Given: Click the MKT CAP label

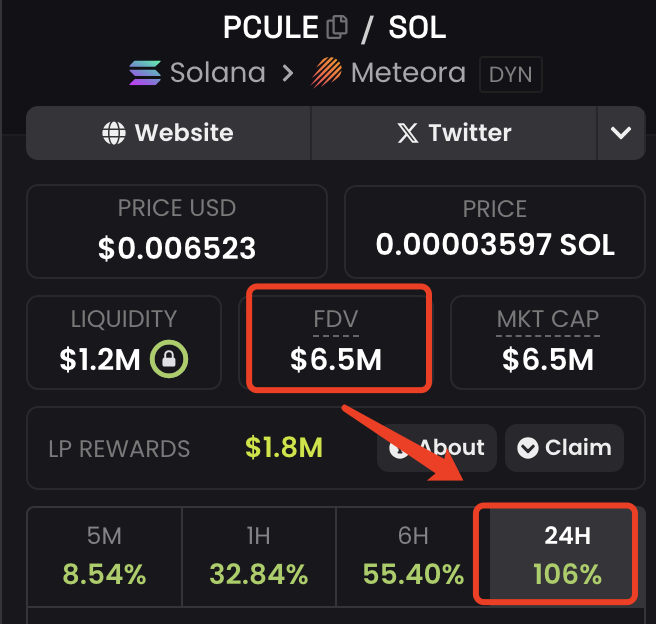Looking at the screenshot, I should (548, 320).
